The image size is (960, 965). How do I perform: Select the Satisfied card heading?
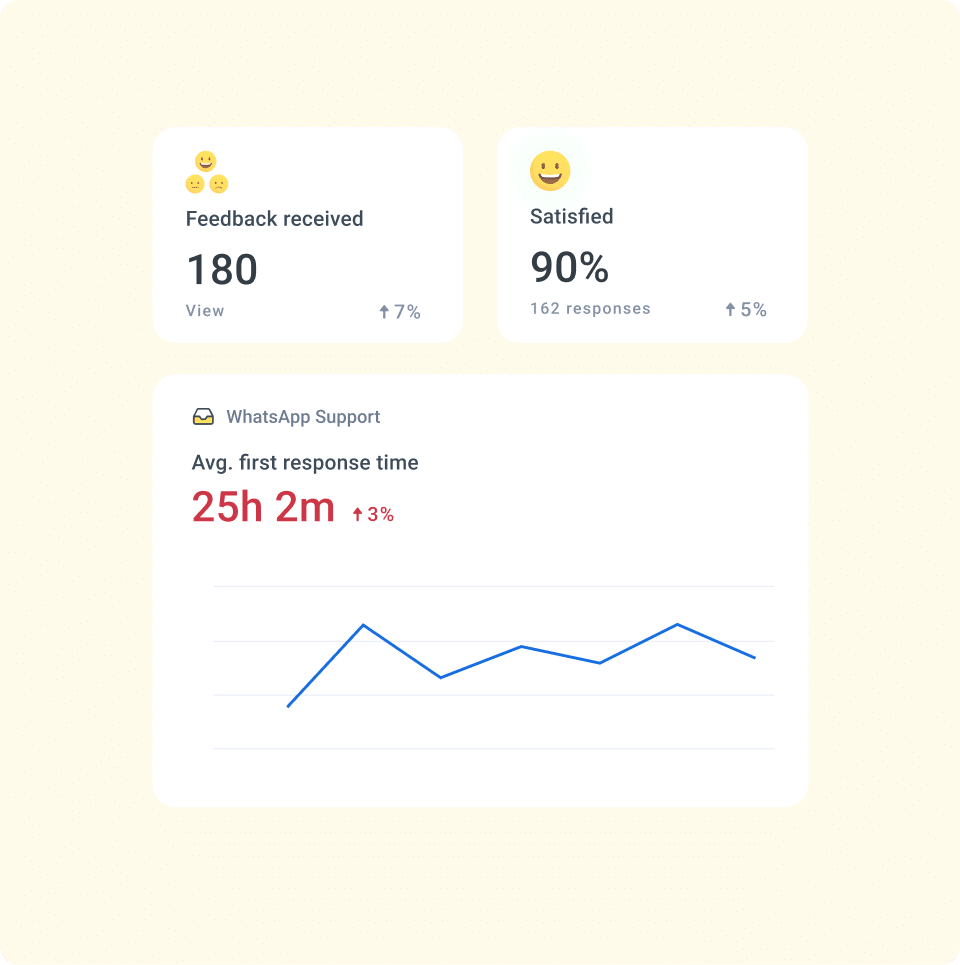click(571, 216)
